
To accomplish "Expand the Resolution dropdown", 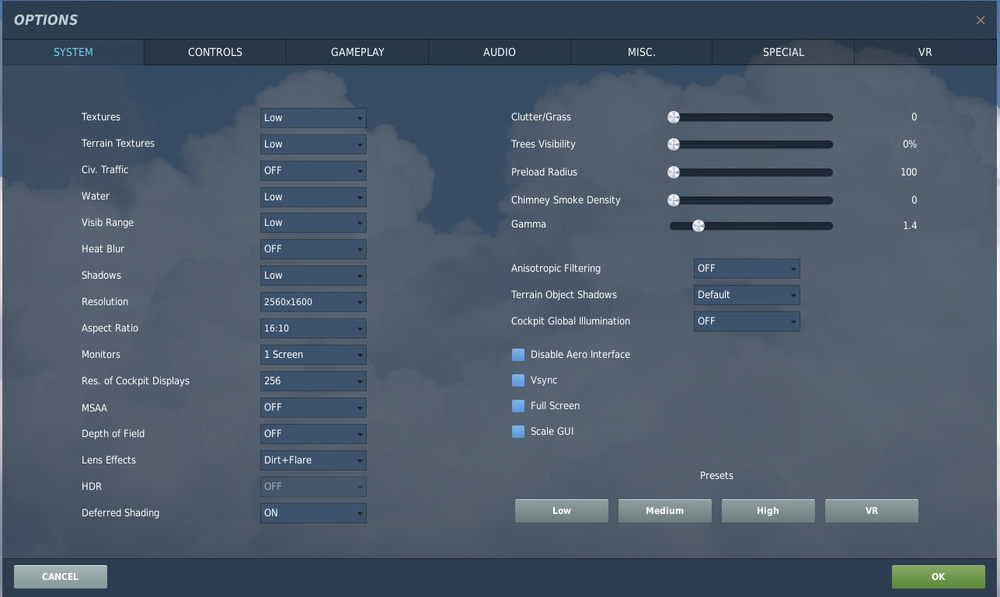I will 313,301.
